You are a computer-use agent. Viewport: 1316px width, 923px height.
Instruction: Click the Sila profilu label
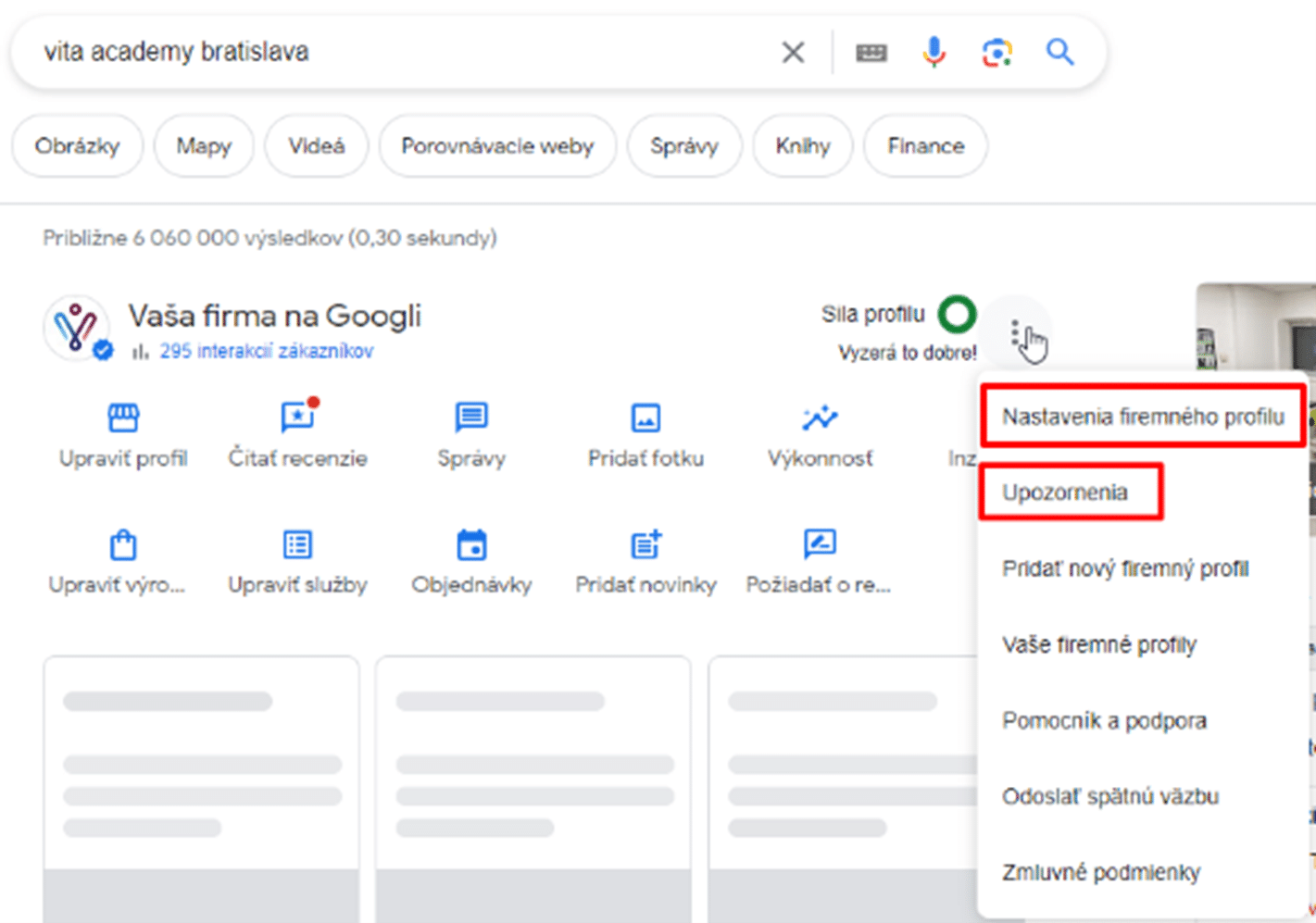click(872, 315)
